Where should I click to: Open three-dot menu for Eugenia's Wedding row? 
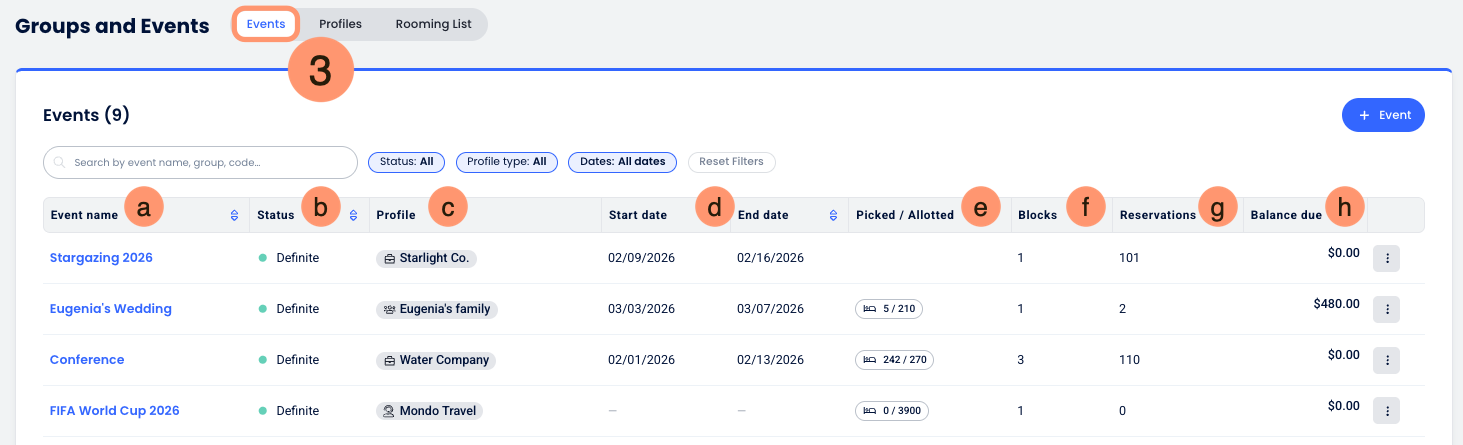pos(1386,309)
